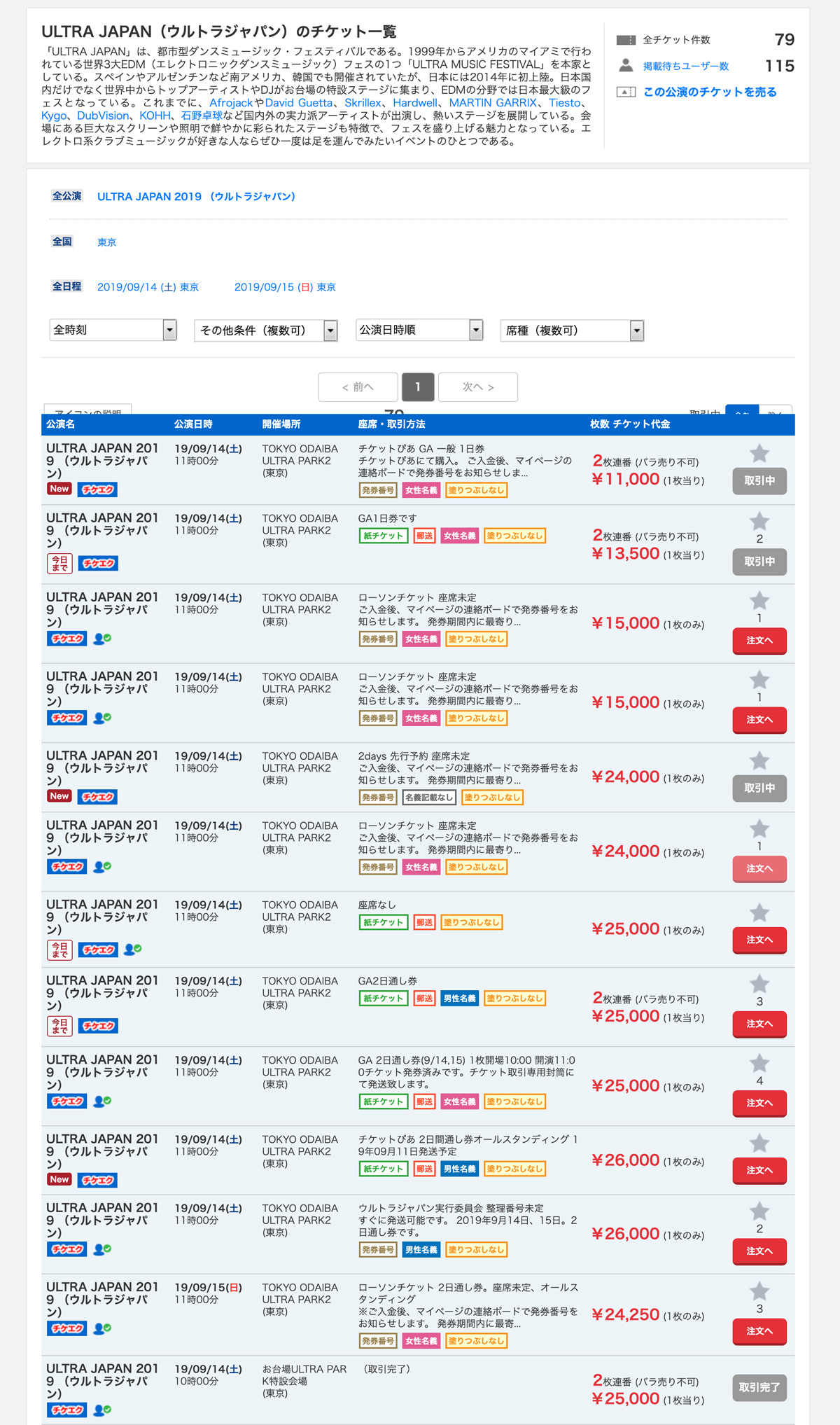Screen dimensions: 840x1425
Task: Click 取引中 button on 2days 先行予約 listing
Action: click(x=759, y=788)
